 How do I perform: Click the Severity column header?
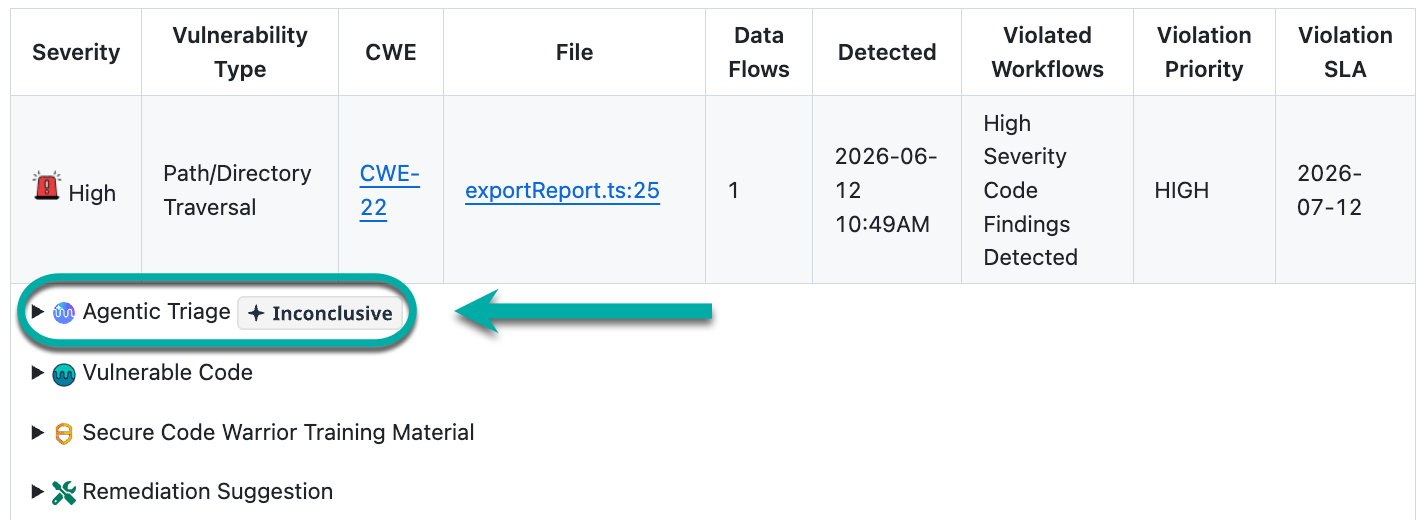[76, 52]
